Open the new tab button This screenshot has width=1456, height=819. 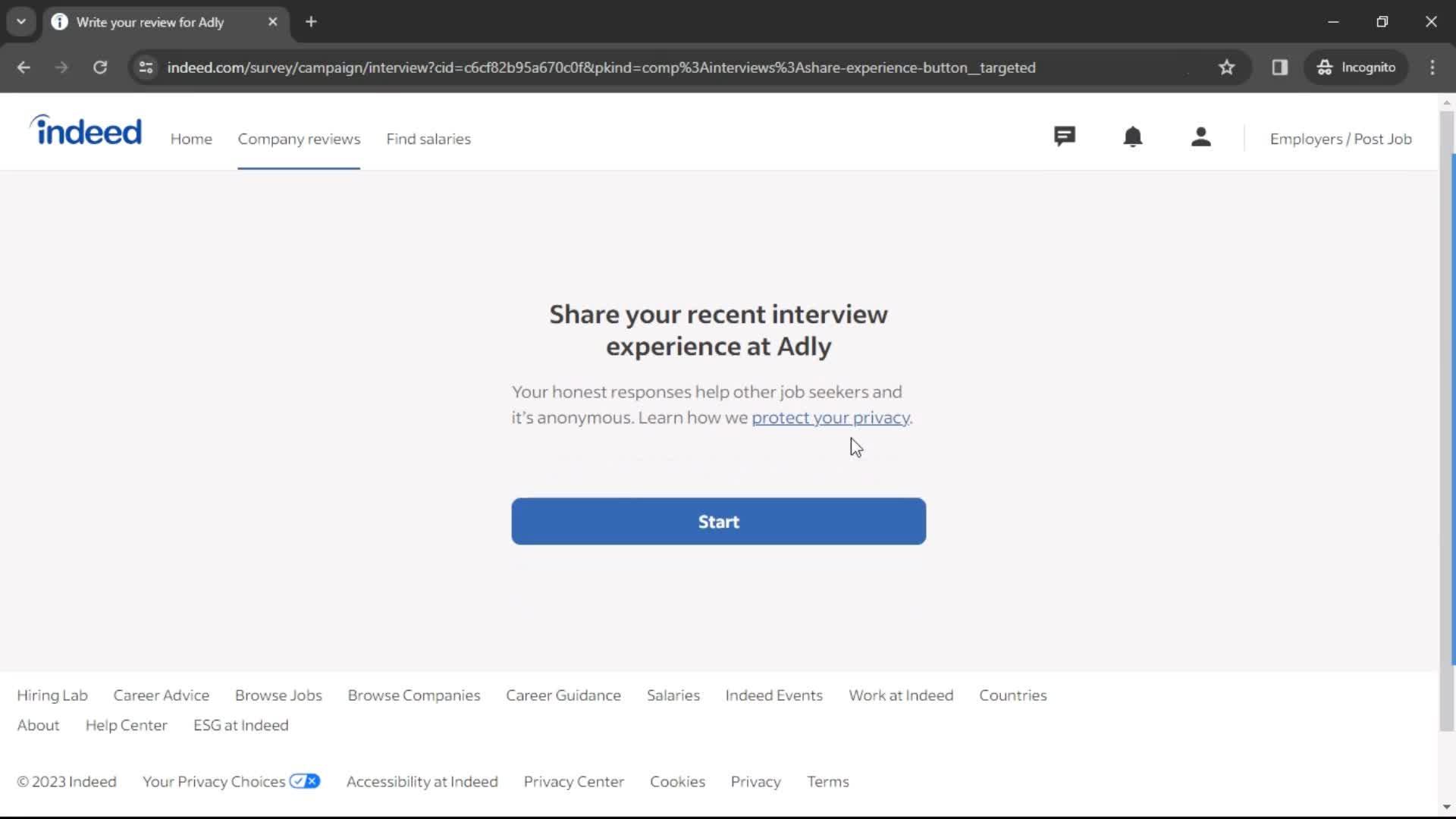[311, 22]
